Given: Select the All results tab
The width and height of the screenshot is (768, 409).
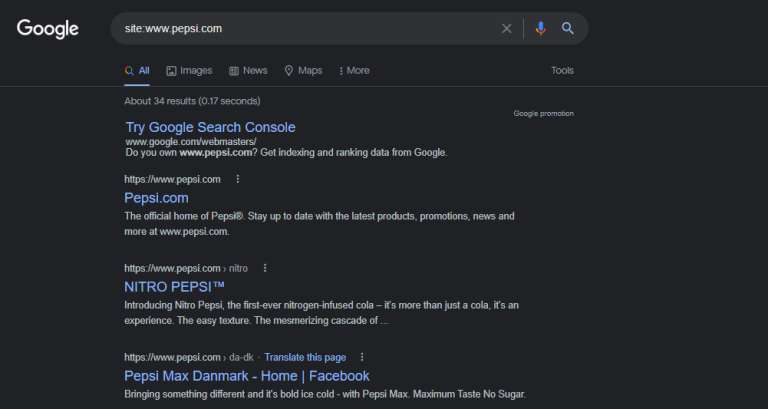Looking at the screenshot, I should (137, 71).
